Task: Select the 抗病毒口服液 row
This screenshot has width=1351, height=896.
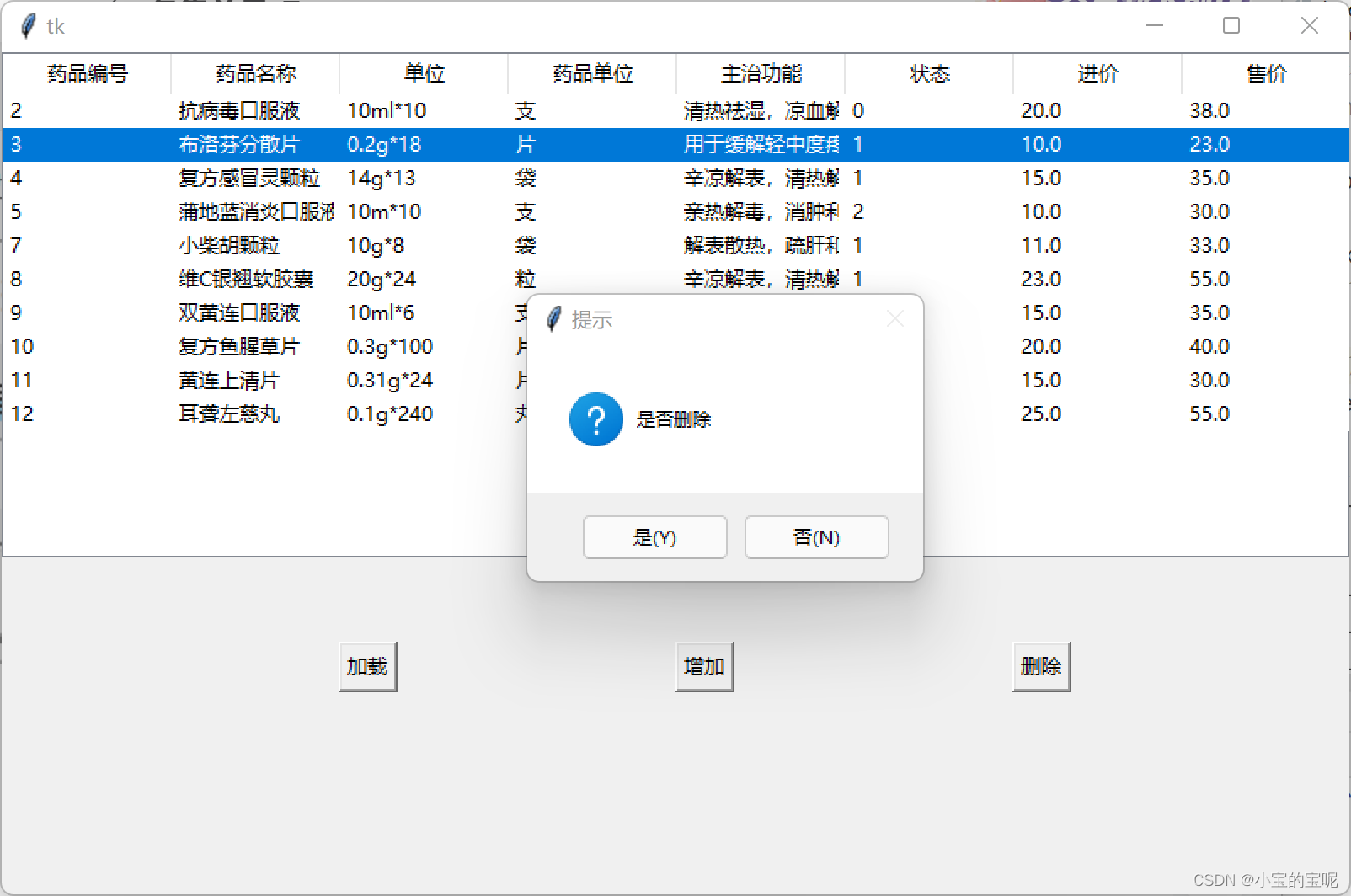Action: pos(675,110)
